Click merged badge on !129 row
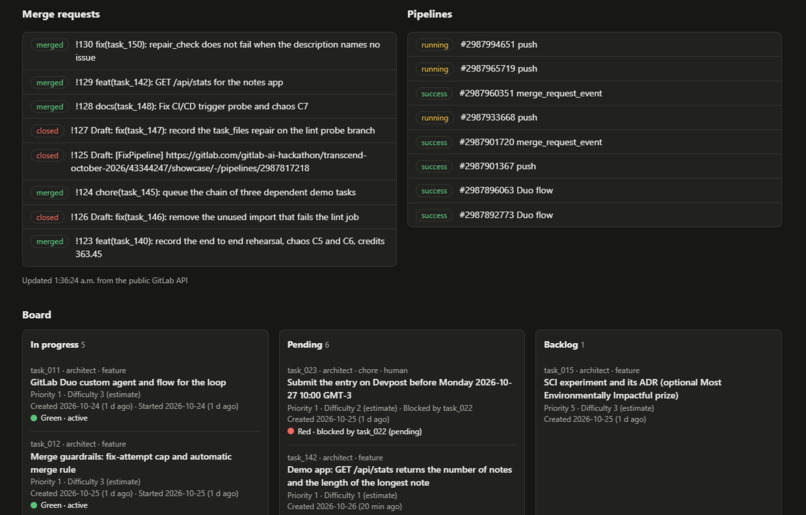Viewport: 806px width, 515px height. (x=50, y=82)
